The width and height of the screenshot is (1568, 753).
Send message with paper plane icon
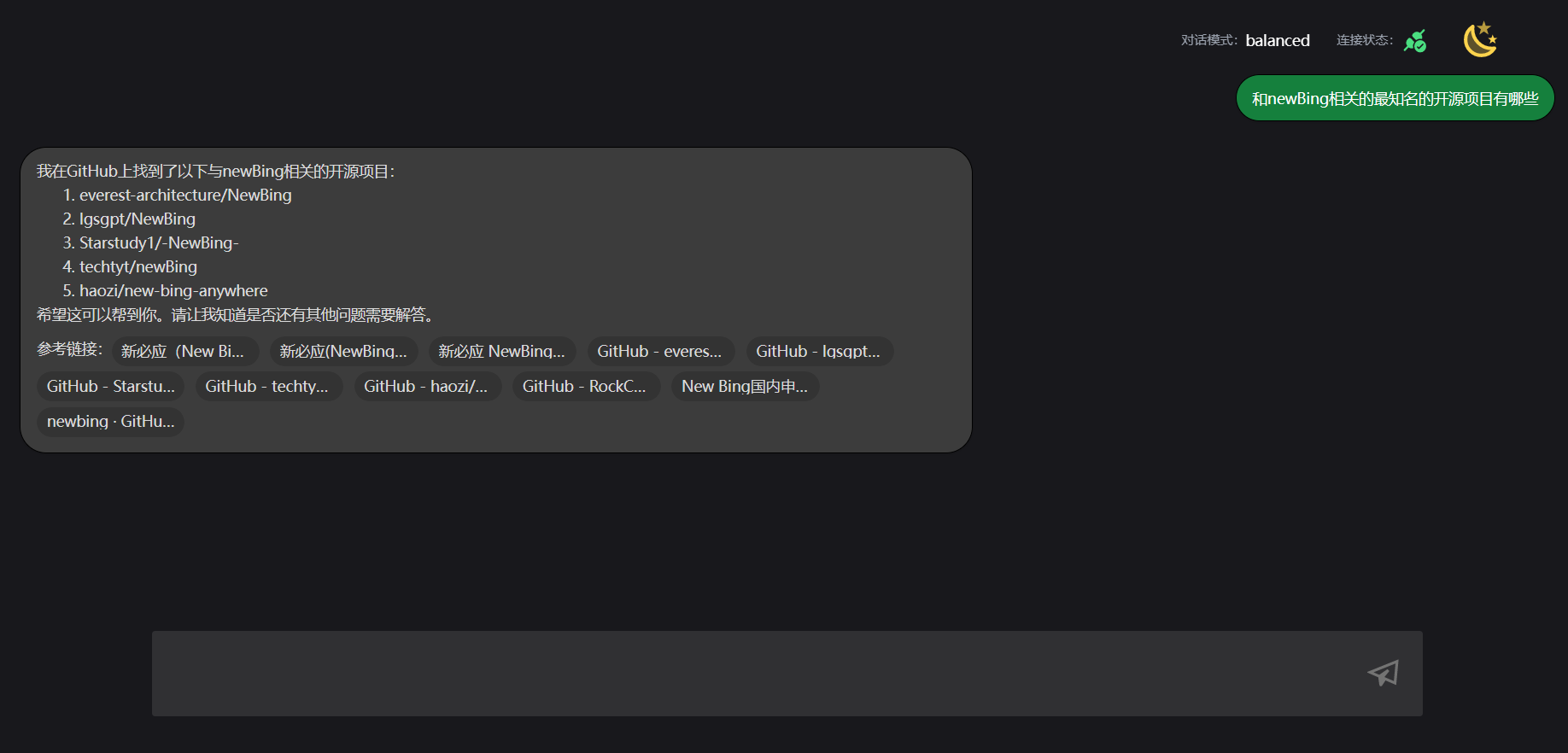[1383, 673]
